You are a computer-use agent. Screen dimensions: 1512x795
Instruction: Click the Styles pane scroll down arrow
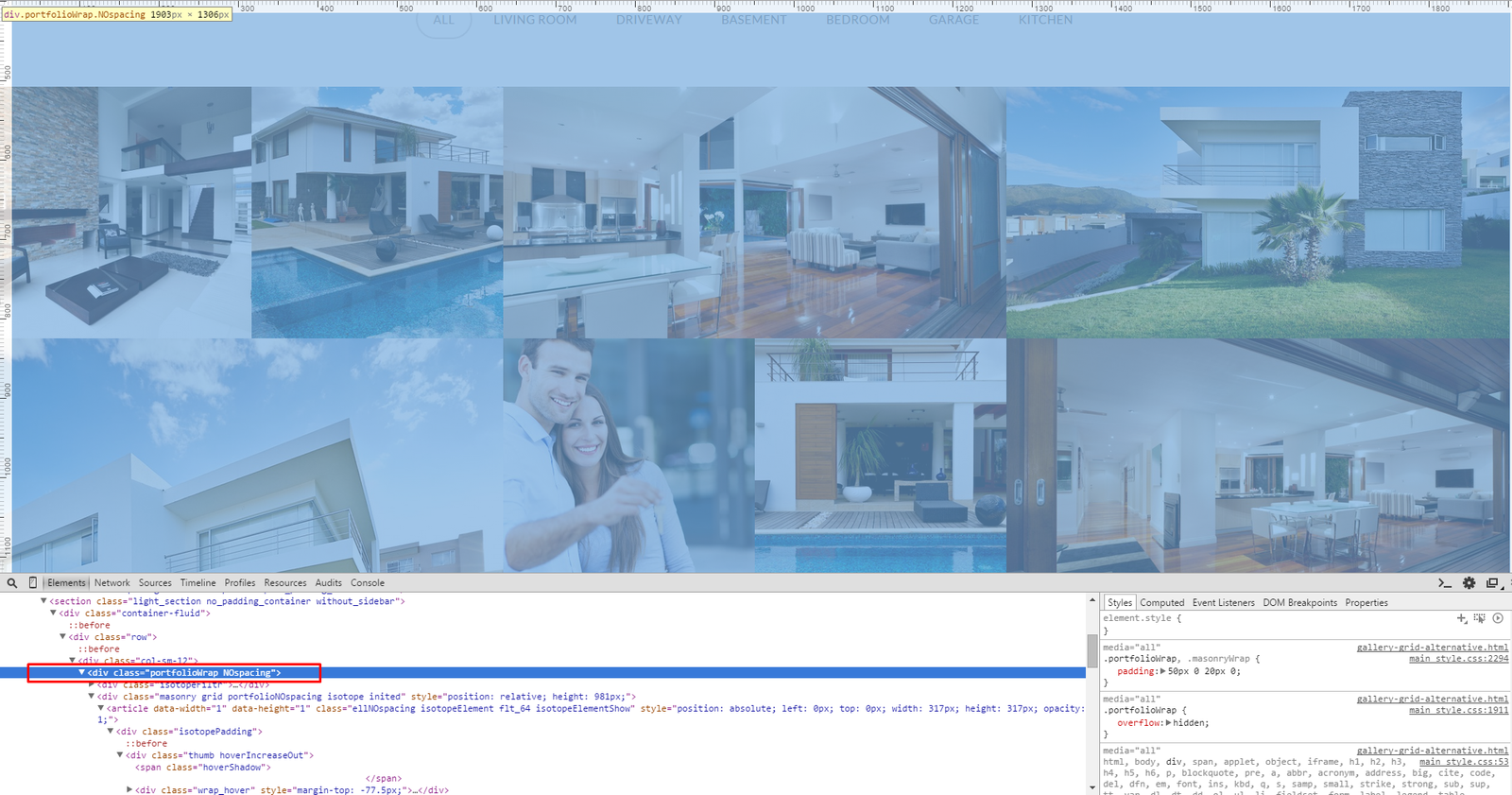[1092, 786]
